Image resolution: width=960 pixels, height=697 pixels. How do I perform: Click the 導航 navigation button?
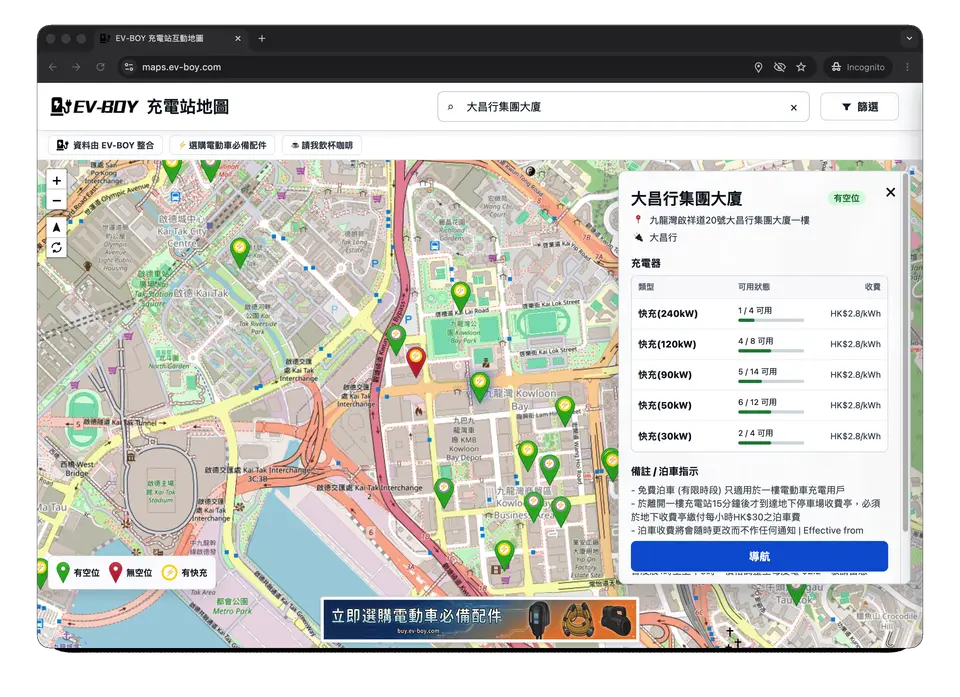[759, 556]
